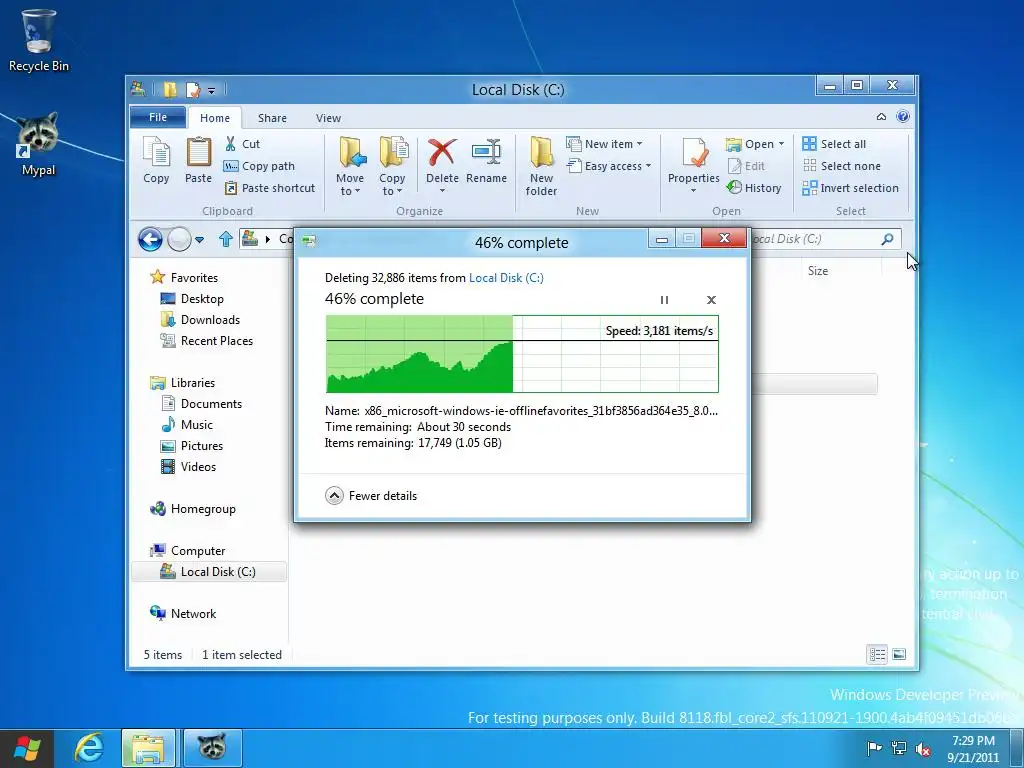Click the File Explorer taskbar button
The height and width of the screenshot is (768, 1024).
tap(149, 748)
